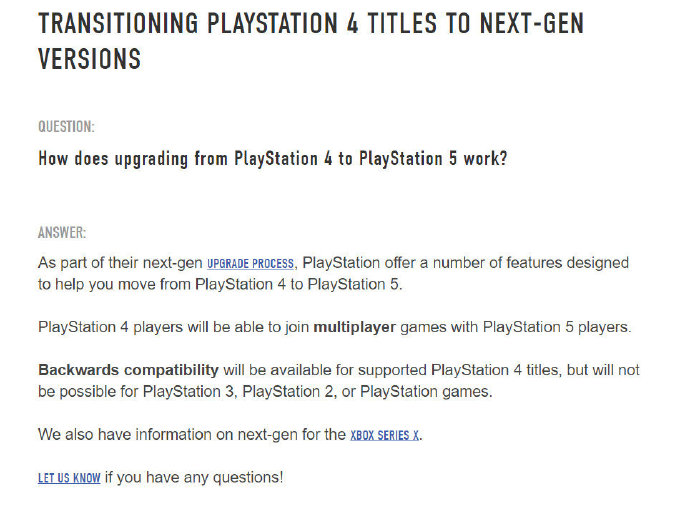Viewport: 690px width, 508px height.
Task: Click the "ANSWER:" label
Action: click(62, 233)
